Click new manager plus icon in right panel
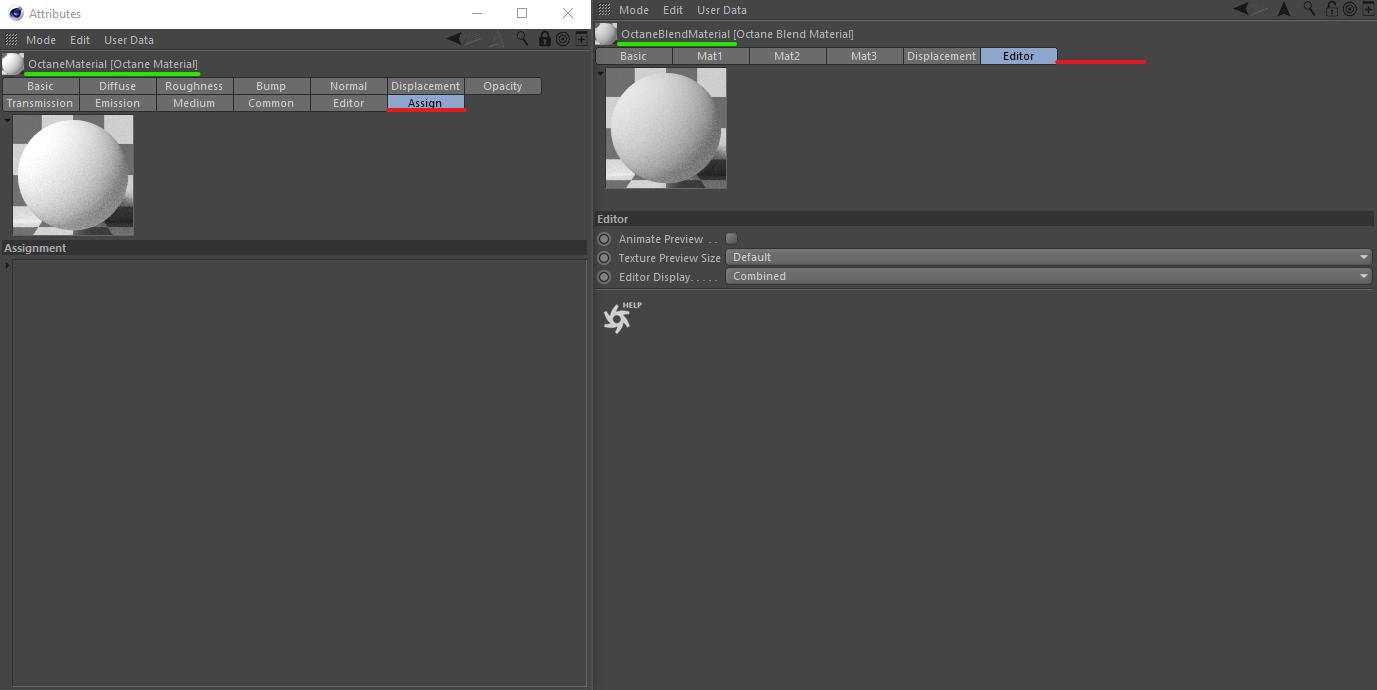 point(1368,9)
